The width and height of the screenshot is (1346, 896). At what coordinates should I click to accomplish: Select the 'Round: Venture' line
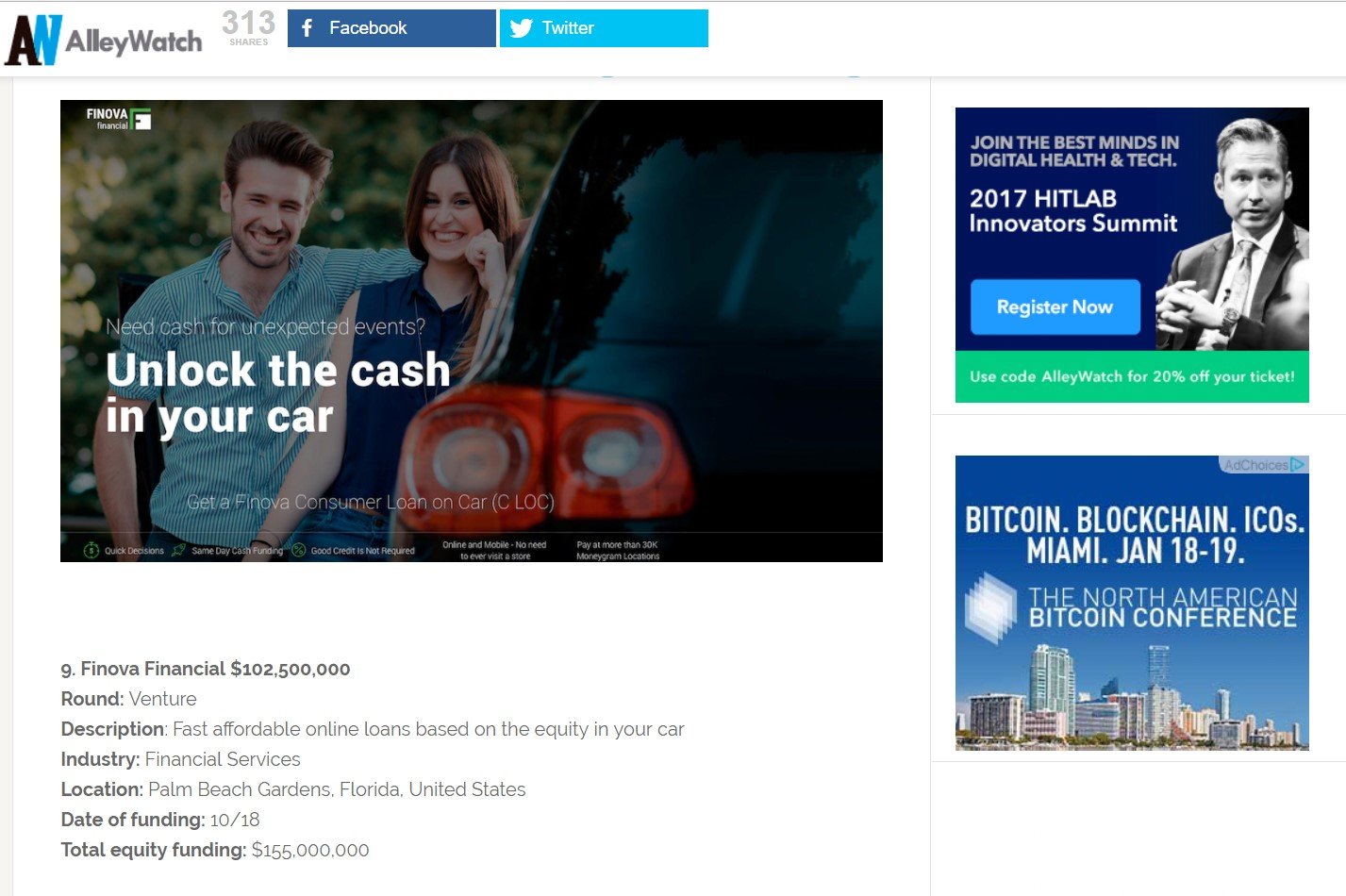tap(129, 699)
